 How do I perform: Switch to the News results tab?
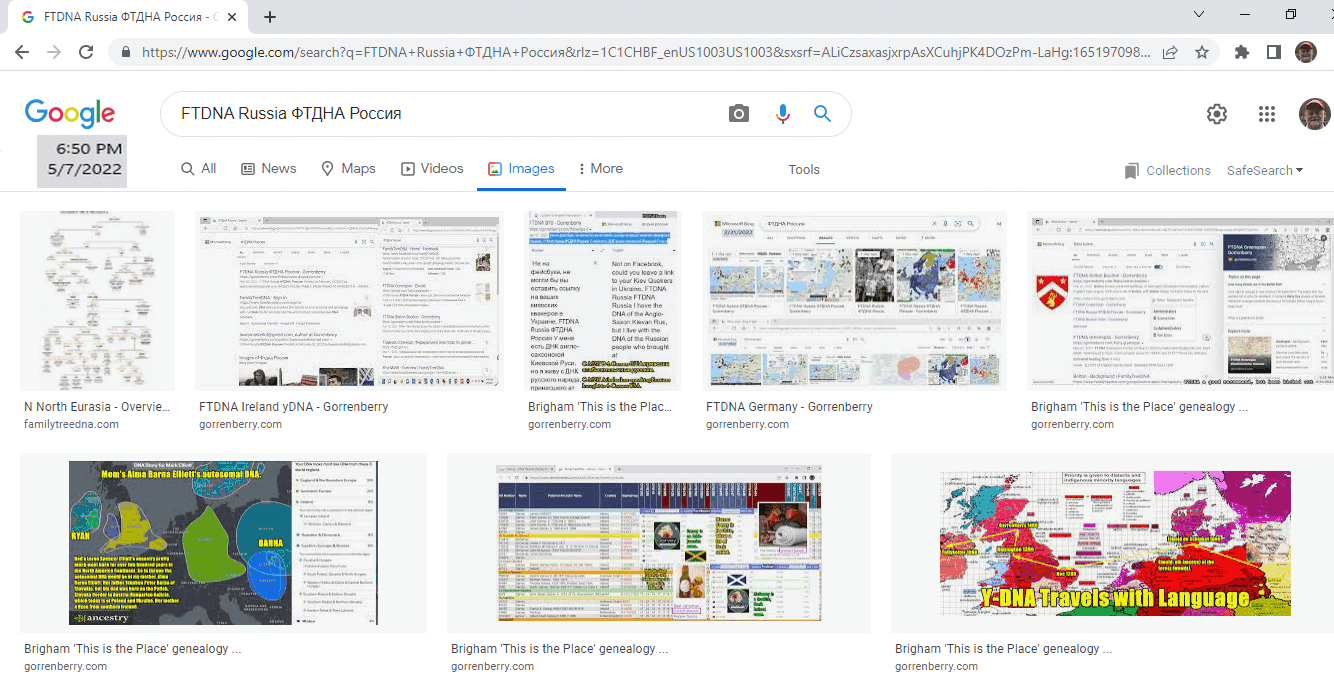pyautogui.click(x=269, y=169)
